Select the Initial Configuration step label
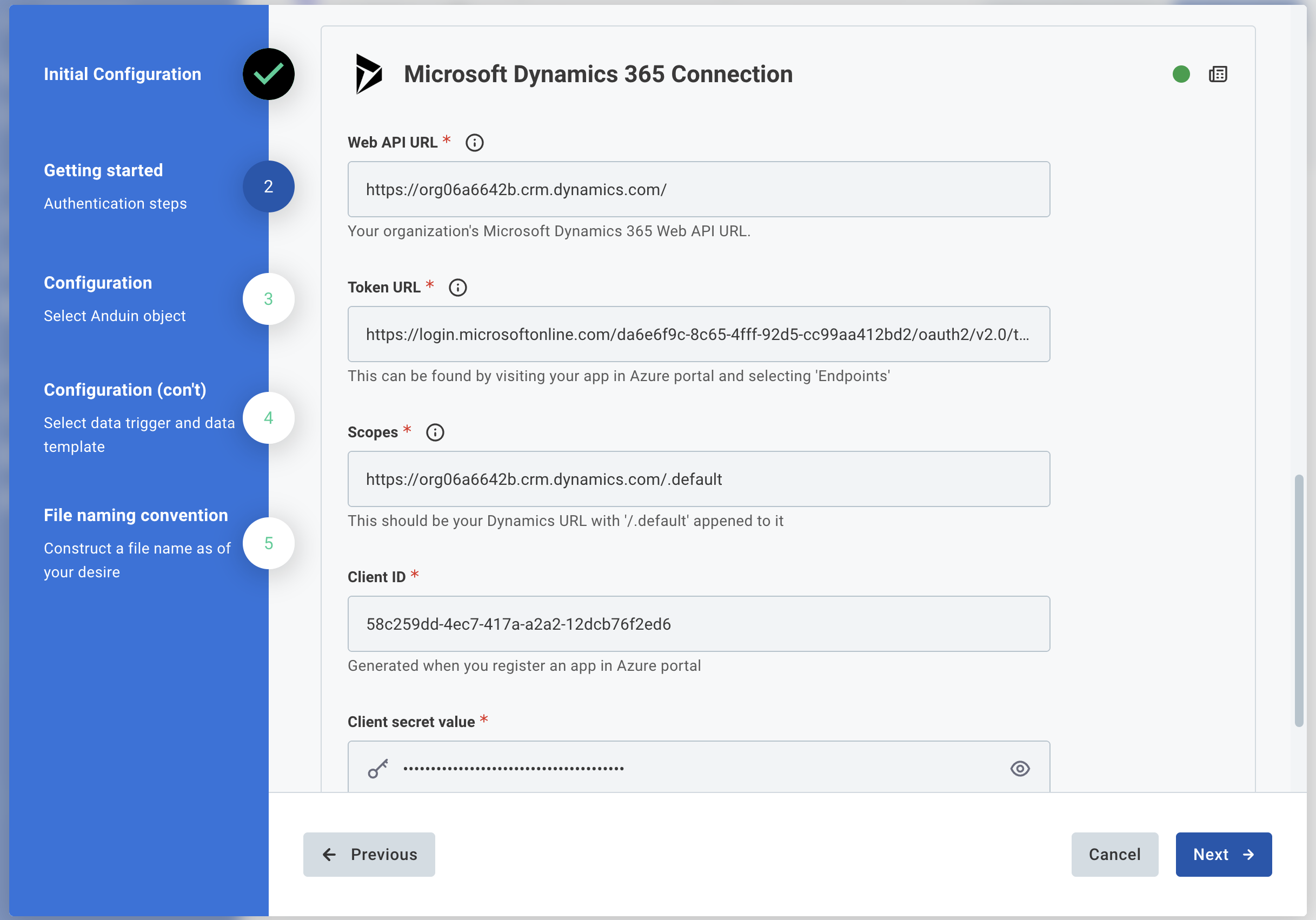The image size is (1316, 920). pyautogui.click(x=123, y=75)
